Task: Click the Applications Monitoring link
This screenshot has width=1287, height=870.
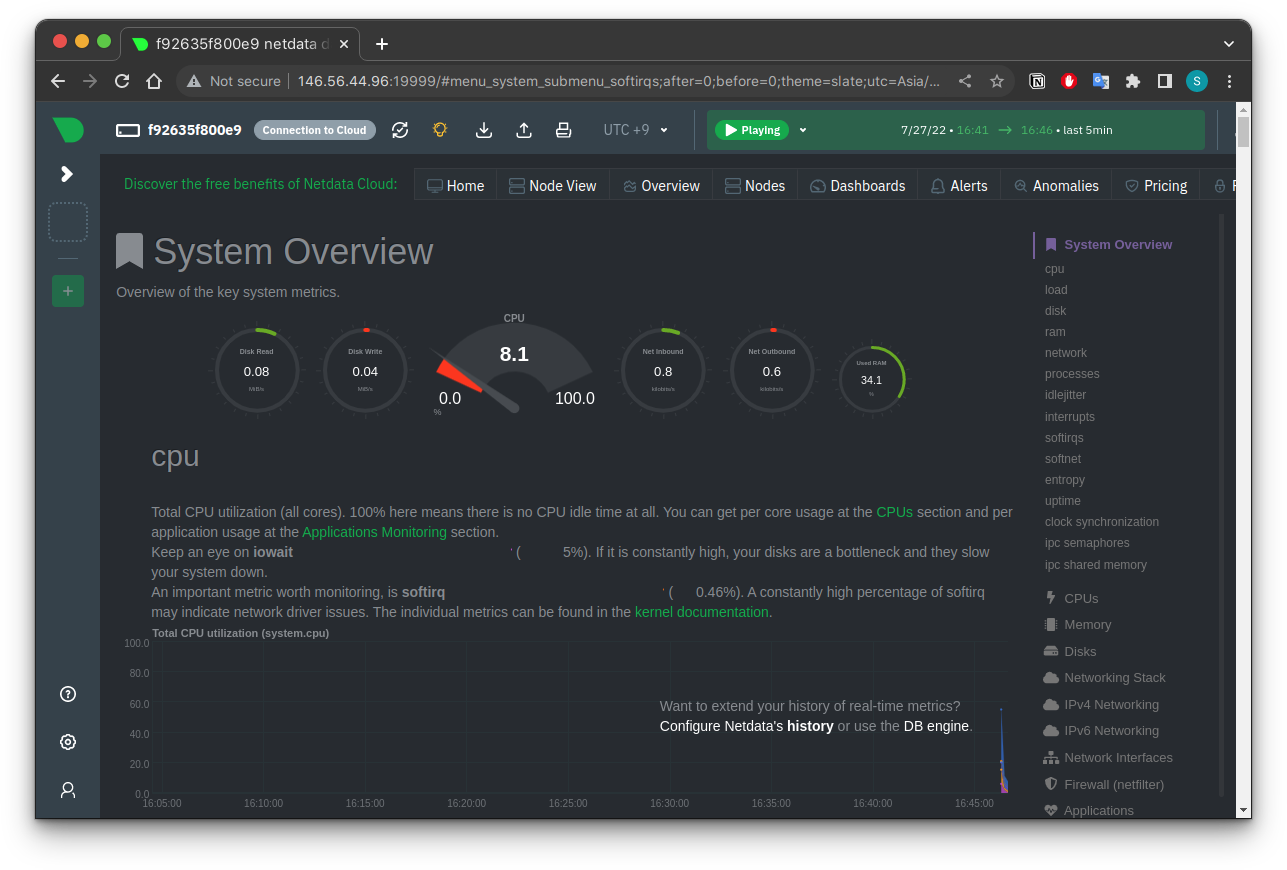Action: coord(374,532)
